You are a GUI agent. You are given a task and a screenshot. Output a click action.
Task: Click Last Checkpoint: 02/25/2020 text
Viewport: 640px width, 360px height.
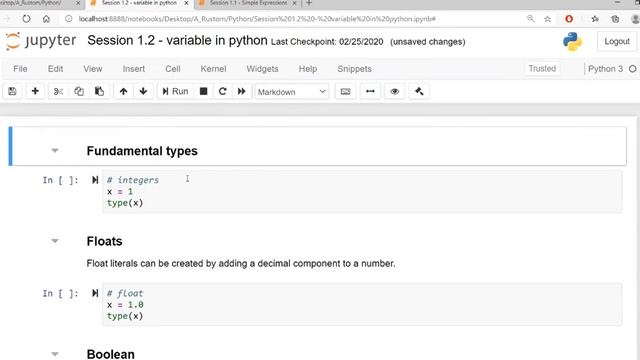pos(327,42)
